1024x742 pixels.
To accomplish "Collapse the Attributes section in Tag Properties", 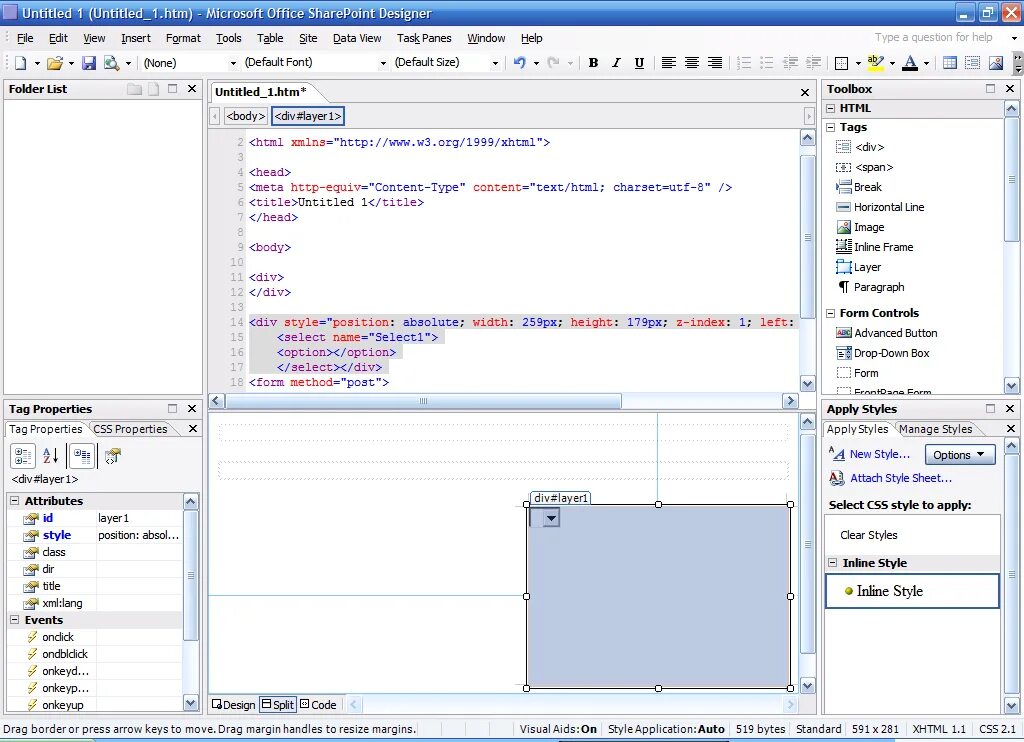I will 17,500.
